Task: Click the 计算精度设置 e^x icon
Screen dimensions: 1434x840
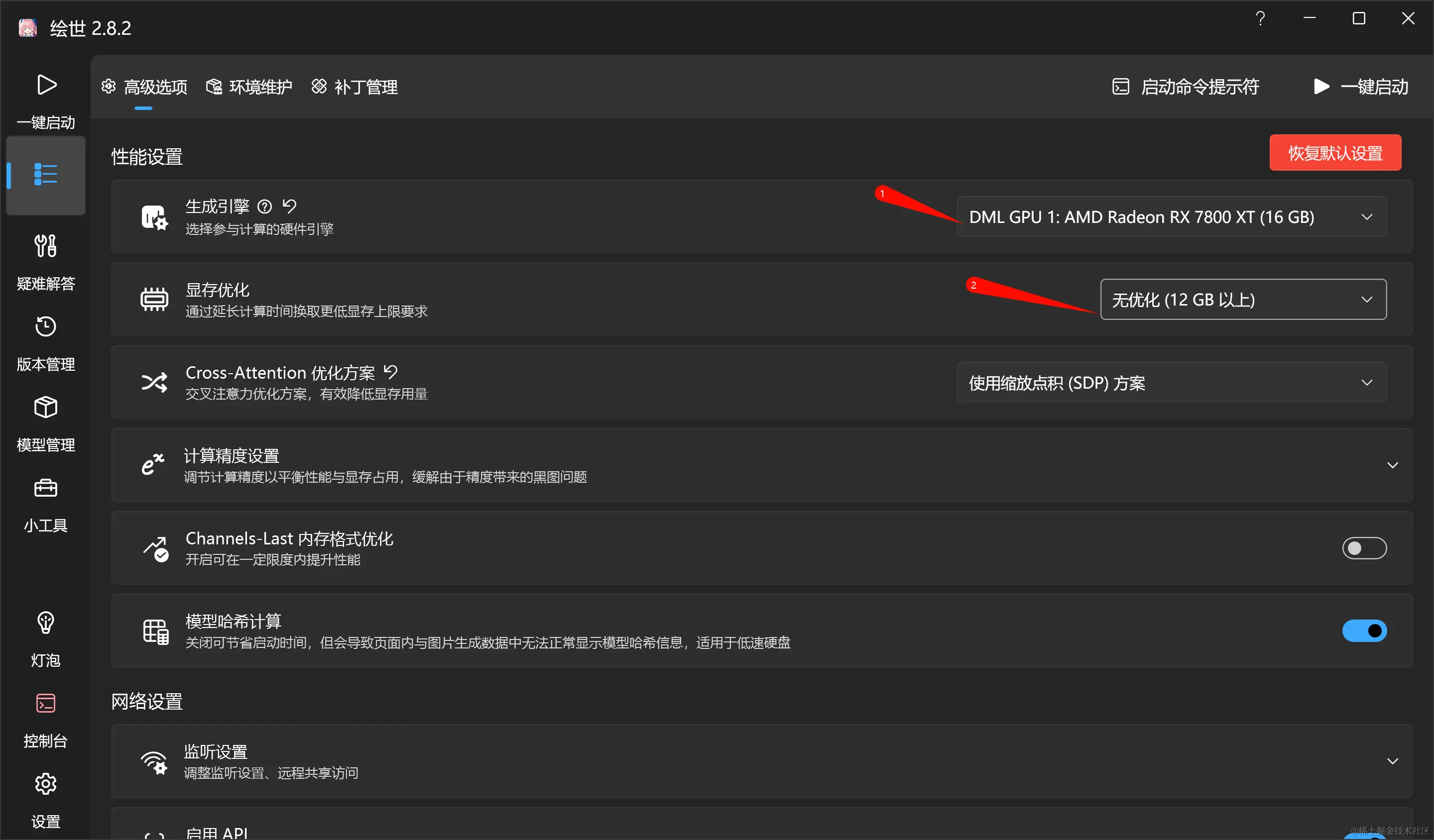Action: click(x=153, y=464)
